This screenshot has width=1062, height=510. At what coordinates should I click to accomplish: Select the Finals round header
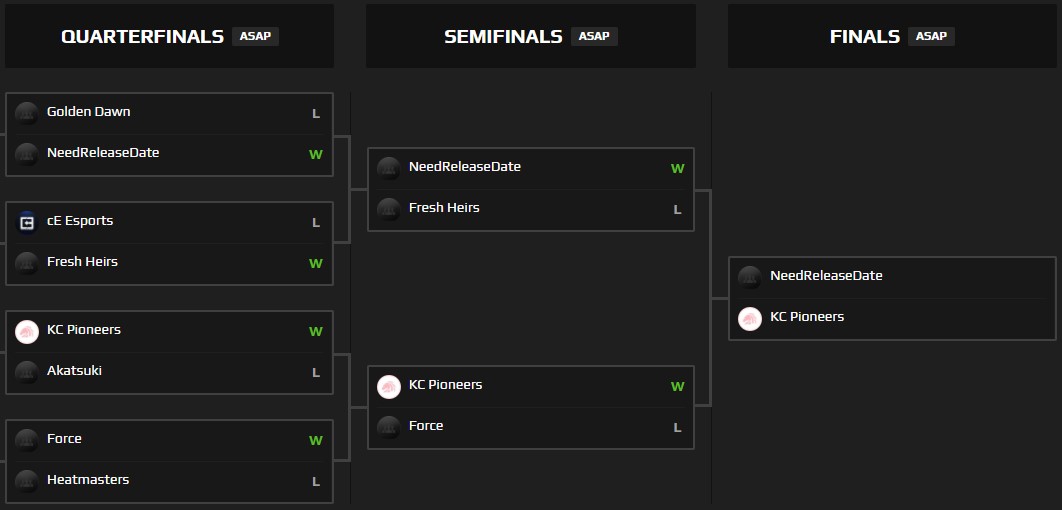coord(865,37)
